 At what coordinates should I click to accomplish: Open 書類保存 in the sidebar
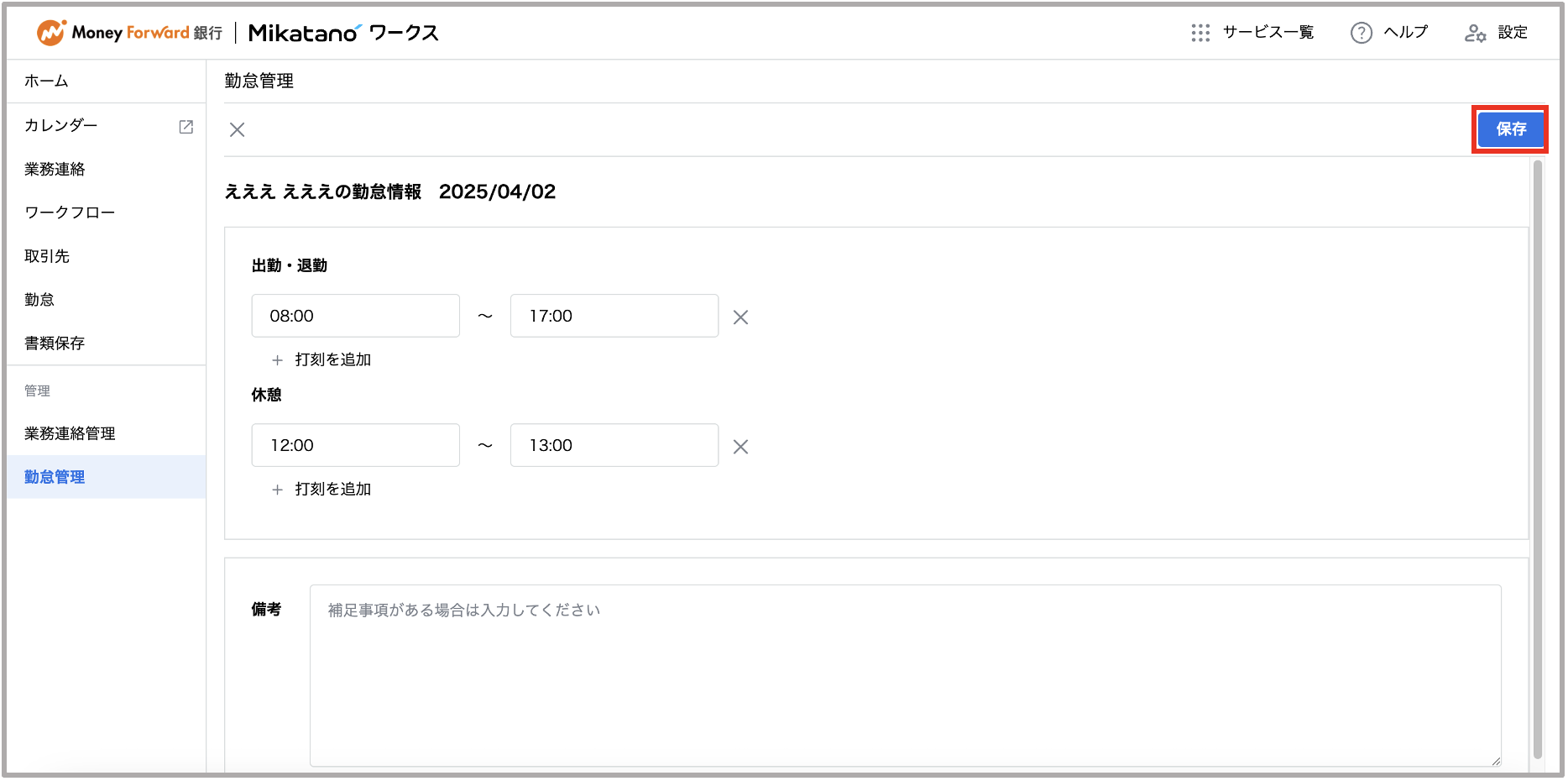click(x=107, y=343)
